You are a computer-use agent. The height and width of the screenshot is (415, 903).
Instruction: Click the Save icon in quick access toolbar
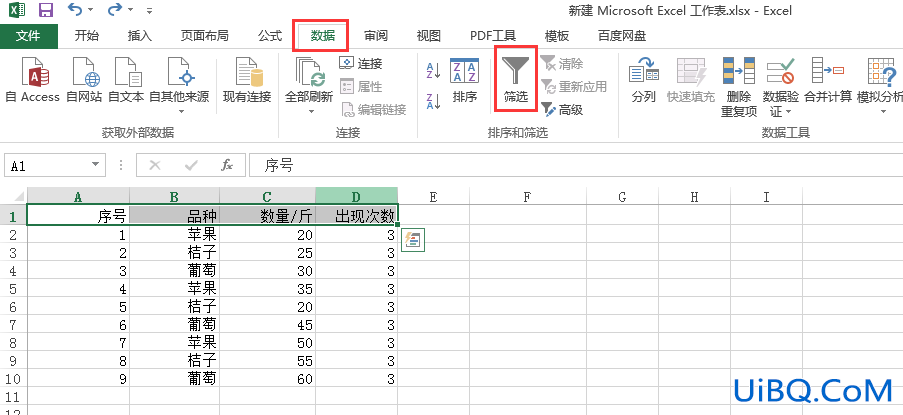[x=45, y=10]
